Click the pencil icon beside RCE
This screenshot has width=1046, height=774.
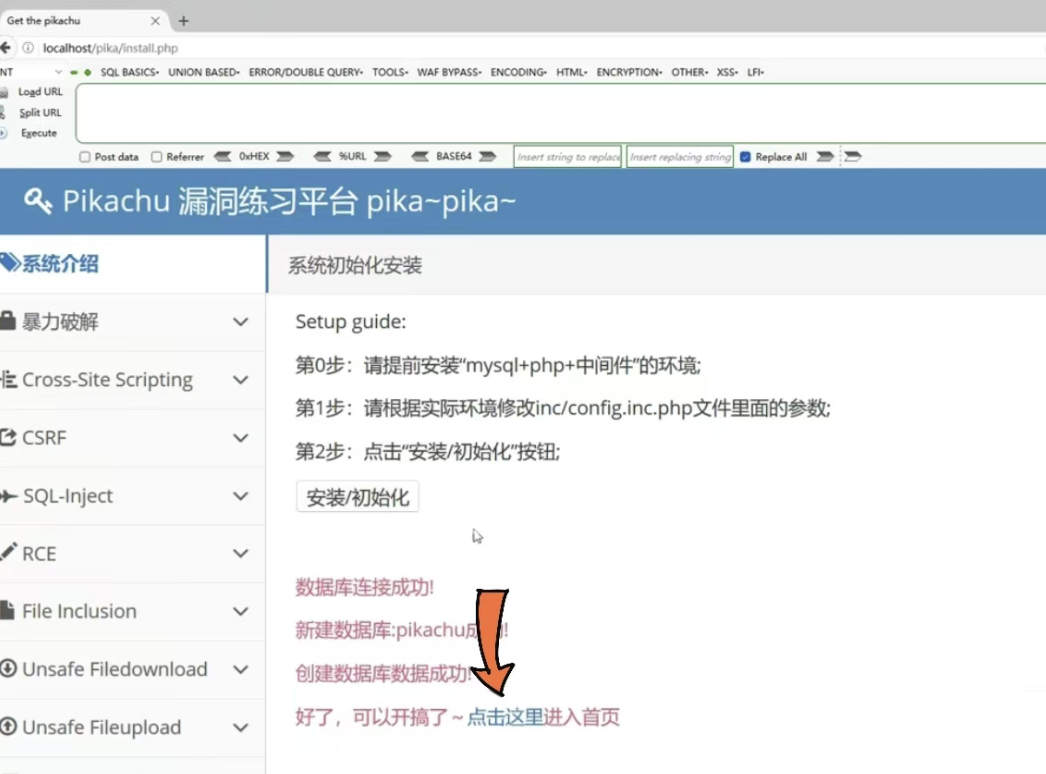8,552
